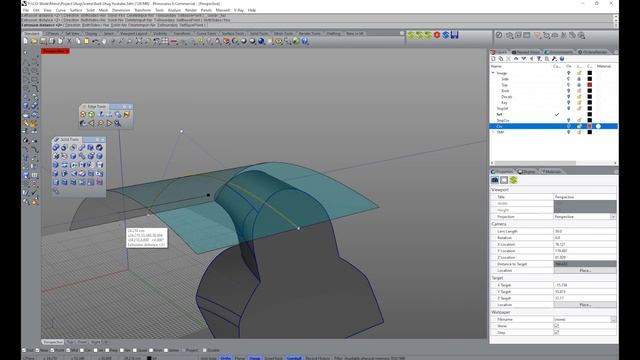This screenshot has width=640, height=360.
Task: Click the Wallpaper Filename browse button
Action: pyautogui.click(x=613, y=320)
